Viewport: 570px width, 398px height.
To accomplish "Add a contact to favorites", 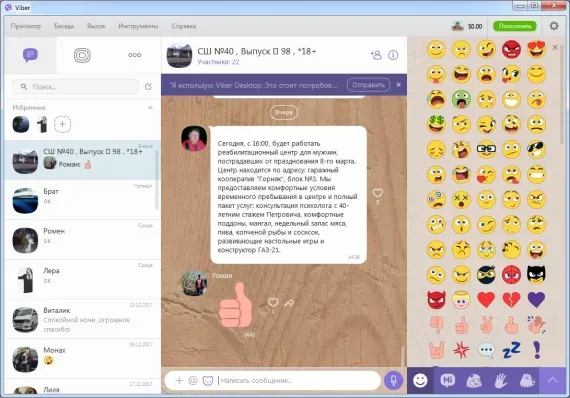I will click(x=63, y=124).
